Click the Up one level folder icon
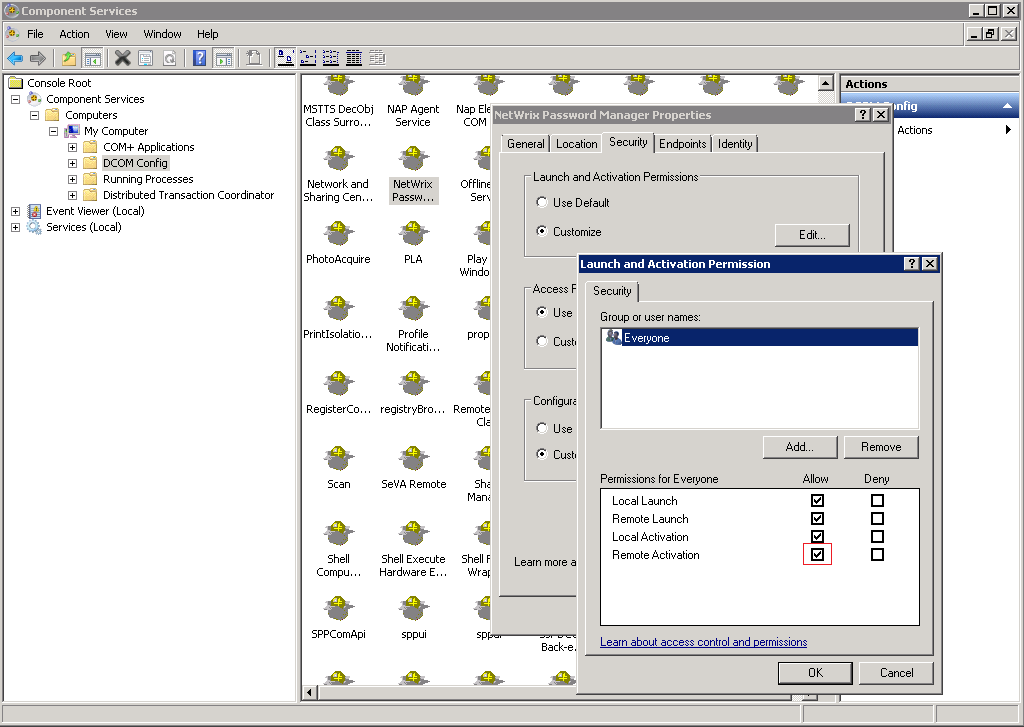 [x=68, y=58]
